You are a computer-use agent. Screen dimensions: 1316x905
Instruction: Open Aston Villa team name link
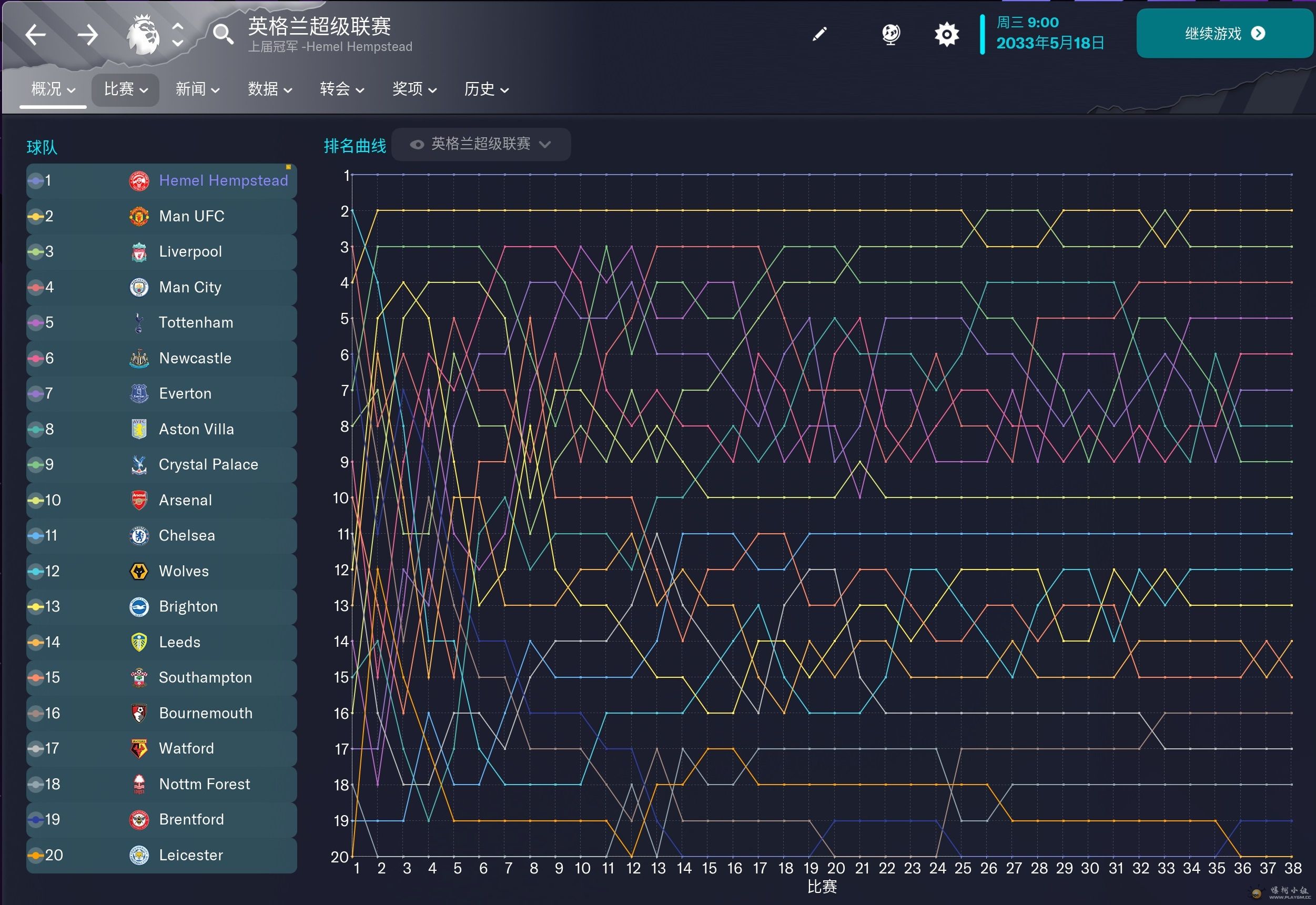[x=196, y=429]
